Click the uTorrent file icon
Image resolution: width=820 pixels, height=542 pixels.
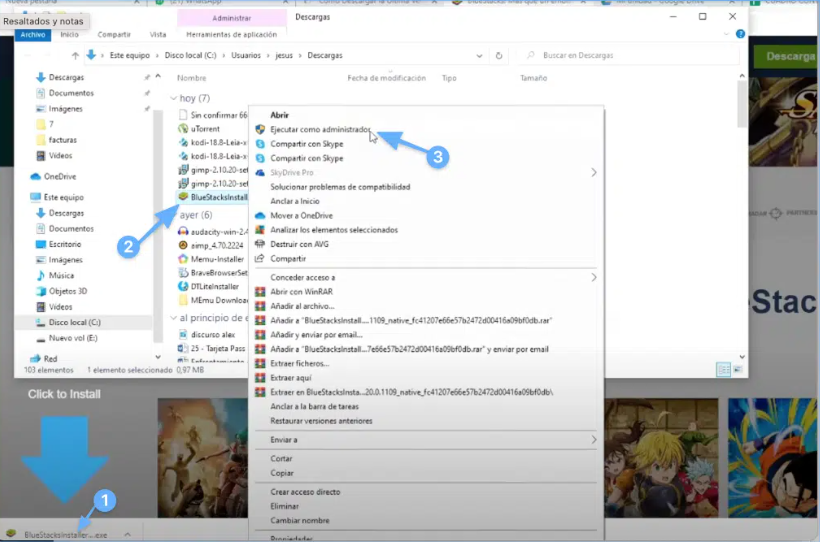(x=182, y=129)
